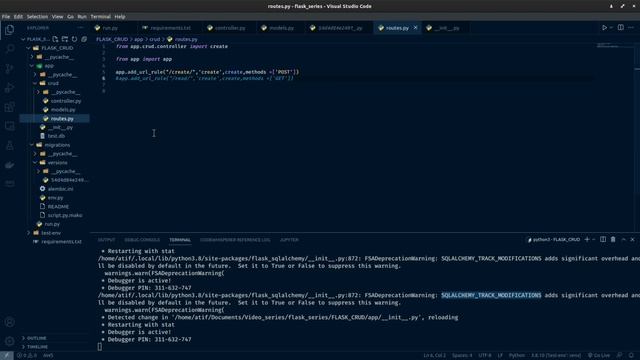This screenshot has height=360, width=640.
Task: Open the Run and Debug view
Action: click(x=9, y=87)
